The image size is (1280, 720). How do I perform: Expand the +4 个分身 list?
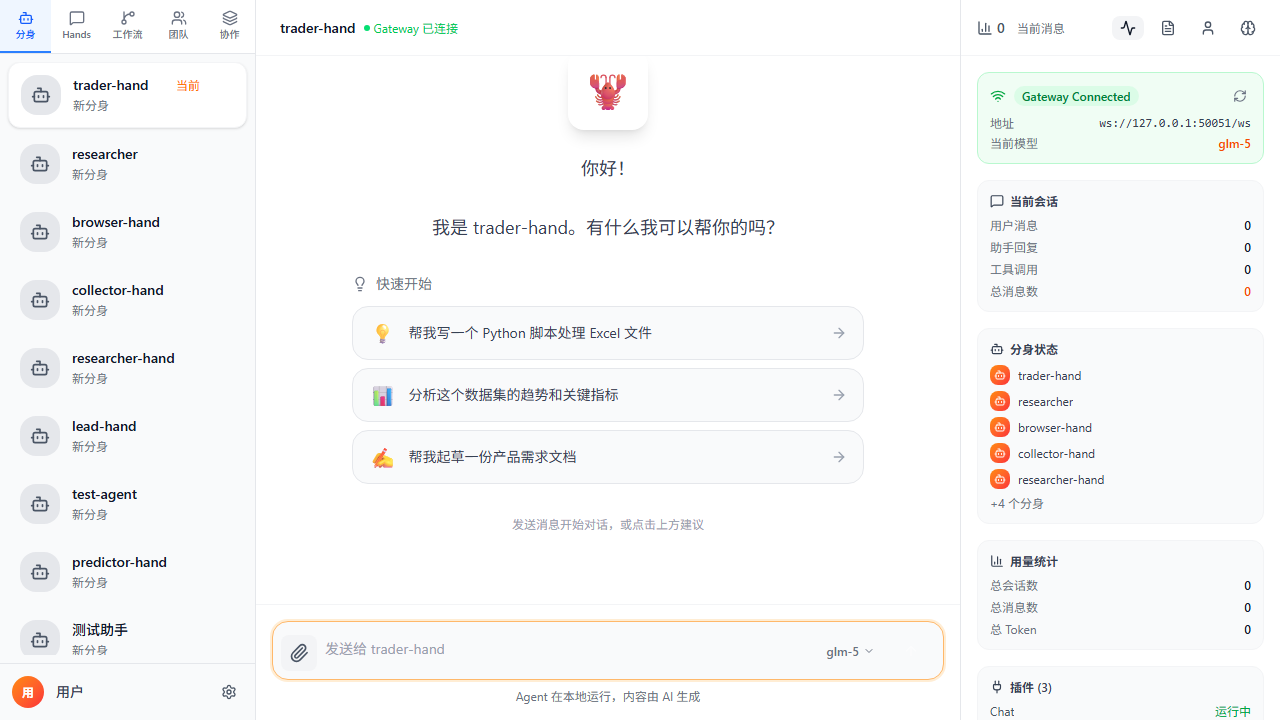pos(1017,503)
